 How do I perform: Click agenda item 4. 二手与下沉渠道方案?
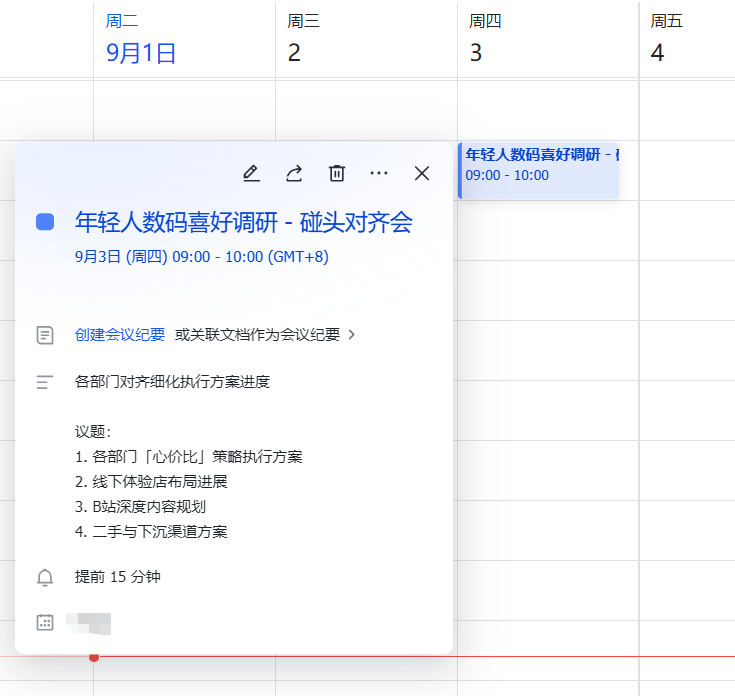point(151,531)
